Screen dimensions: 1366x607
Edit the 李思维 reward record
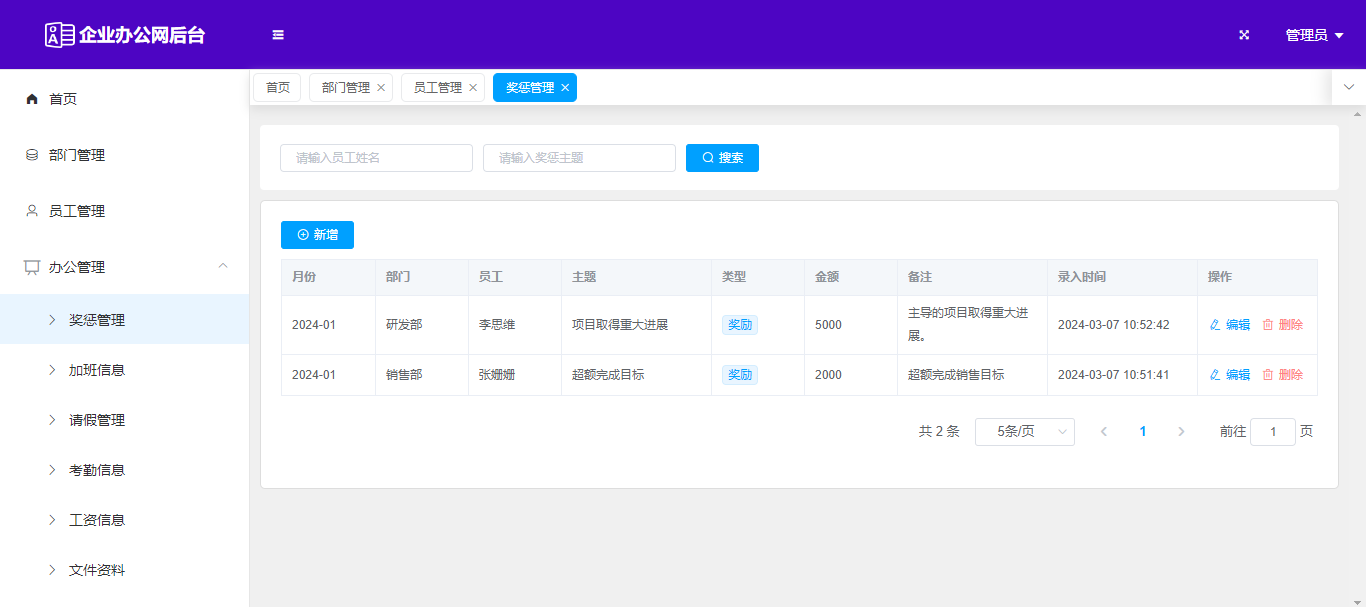(1230, 325)
